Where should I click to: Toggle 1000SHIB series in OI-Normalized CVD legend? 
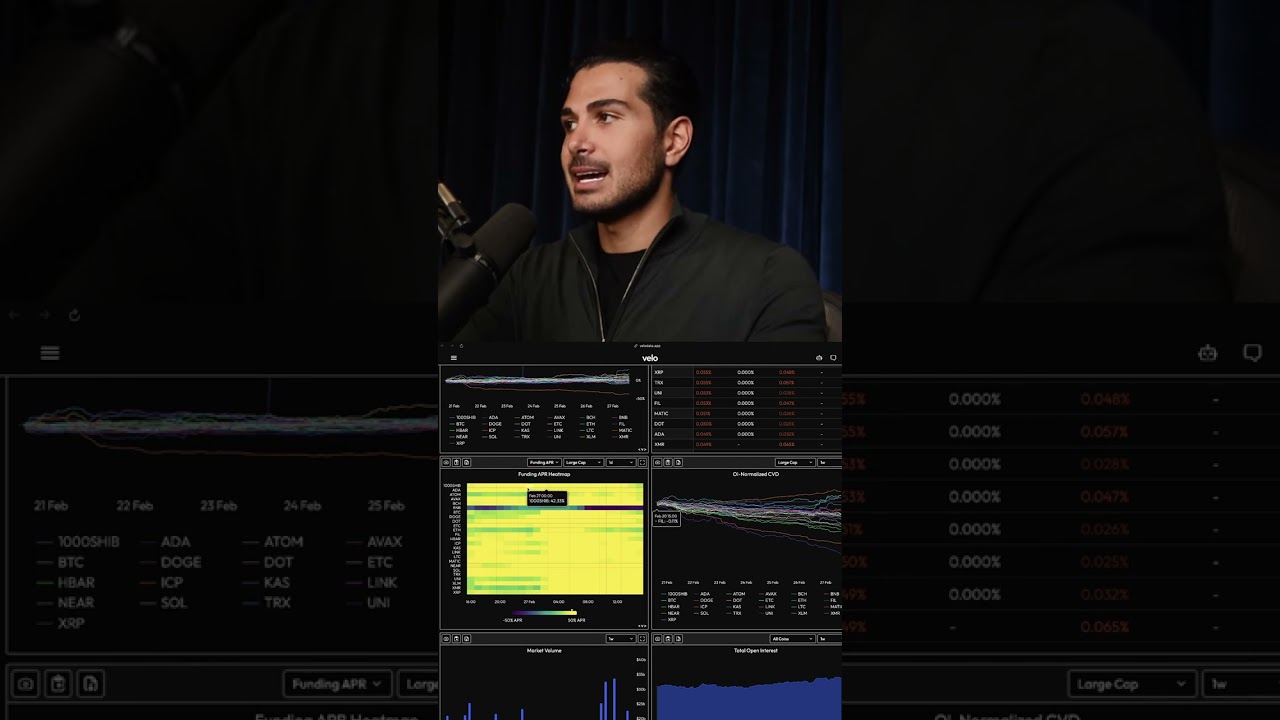[x=678, y=594]
